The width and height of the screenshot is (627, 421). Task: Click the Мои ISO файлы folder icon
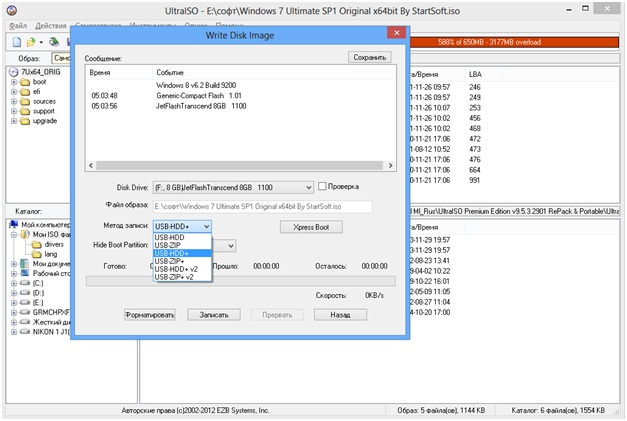(25, 234)
